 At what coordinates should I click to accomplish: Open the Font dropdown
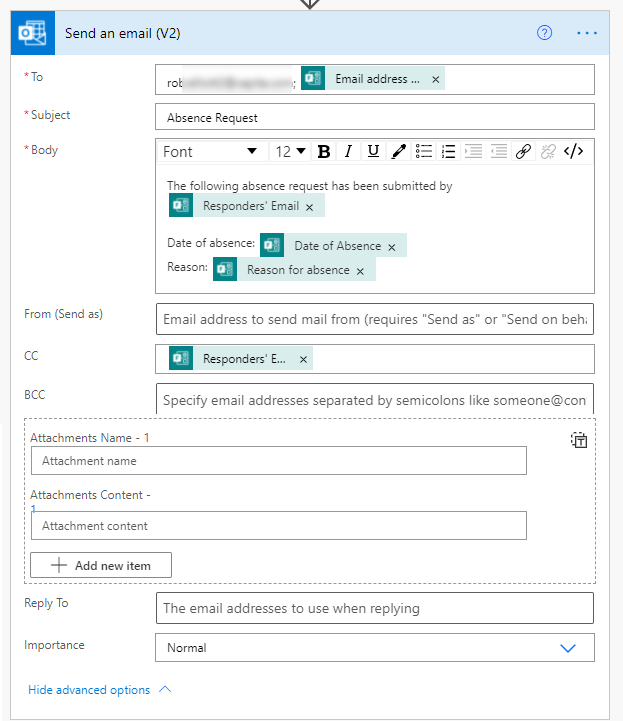coord(212,151)
